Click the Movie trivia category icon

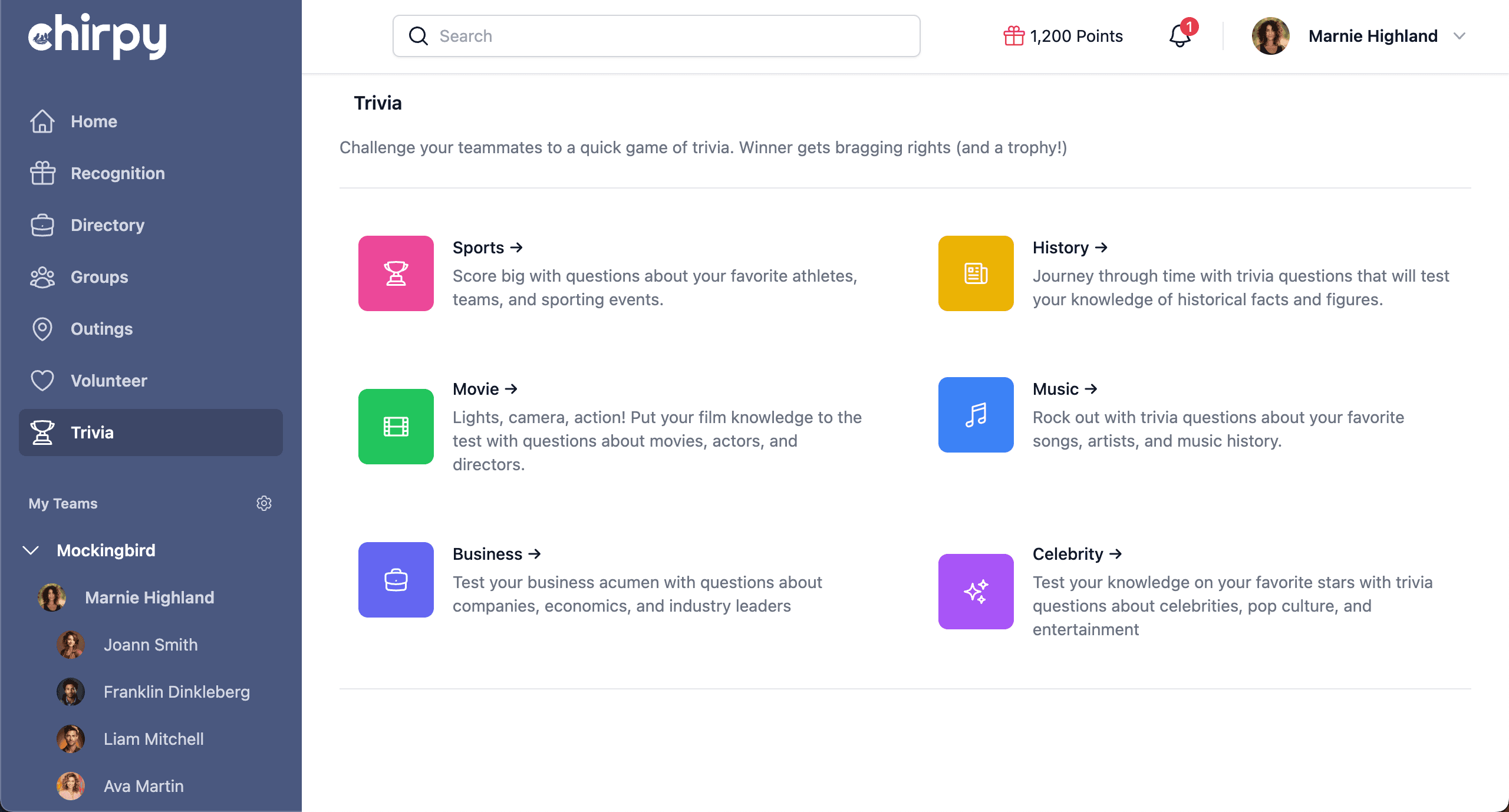click(x=396, y=426)
